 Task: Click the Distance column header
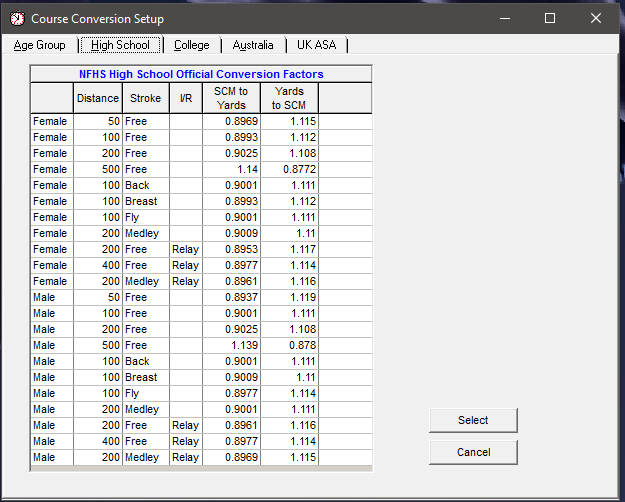tap(98, 98)
